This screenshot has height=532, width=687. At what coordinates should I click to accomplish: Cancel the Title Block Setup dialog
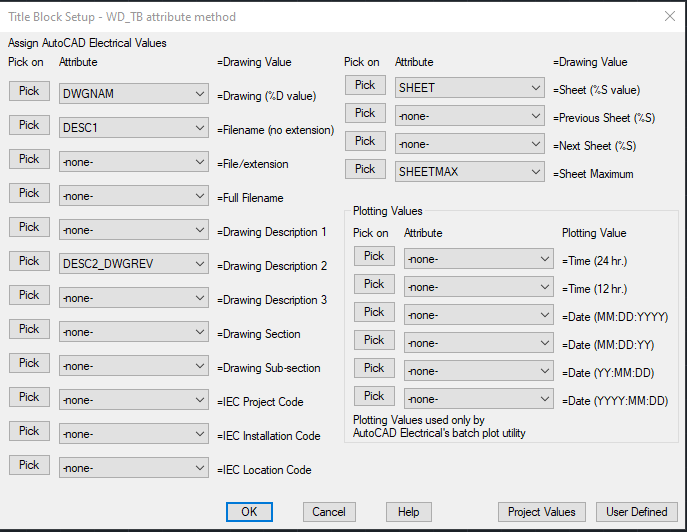pos(329,512)
